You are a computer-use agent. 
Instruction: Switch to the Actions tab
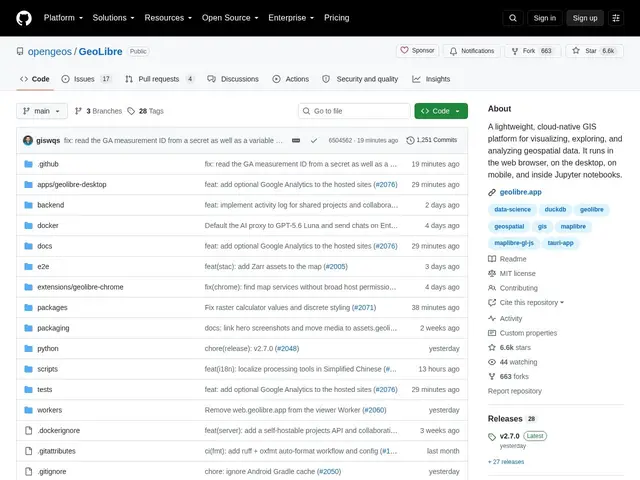[x=291, y=79]
